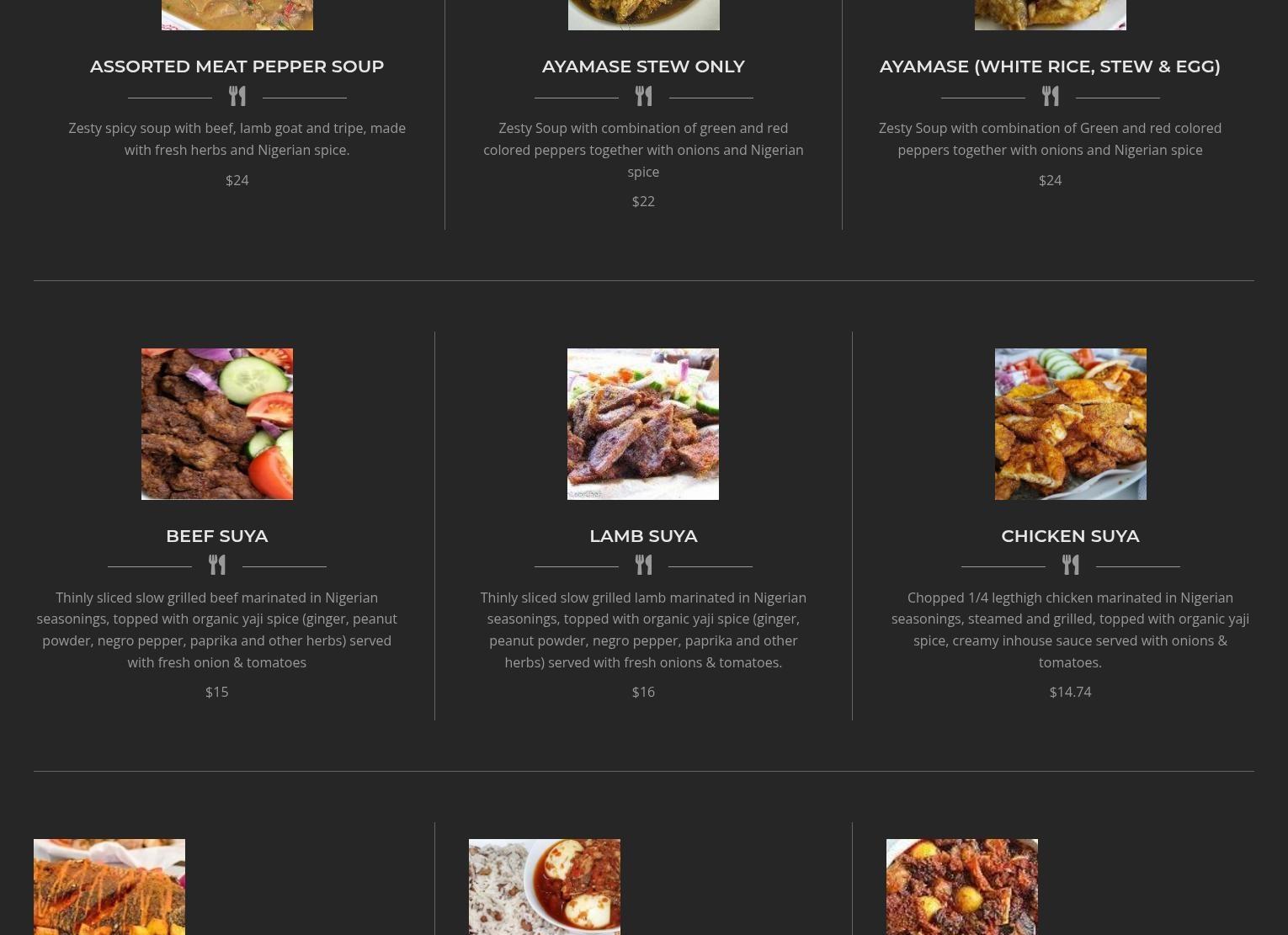The width and height of the screenshot is (1288, 935).
Task: Click the utensils icon under Ayamase Stew Only
Action: (644, 96)
